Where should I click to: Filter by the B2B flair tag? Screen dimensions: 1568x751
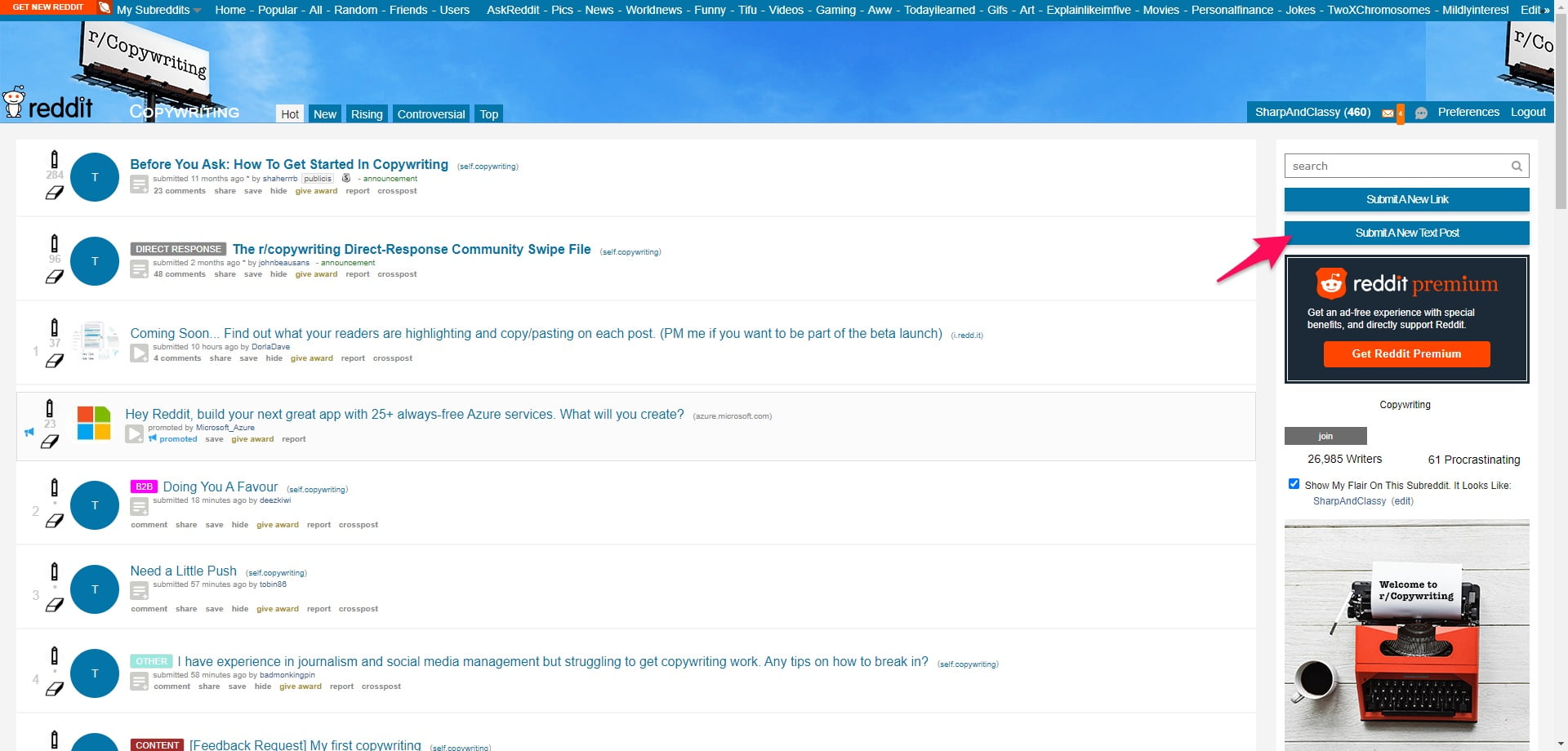144,487
